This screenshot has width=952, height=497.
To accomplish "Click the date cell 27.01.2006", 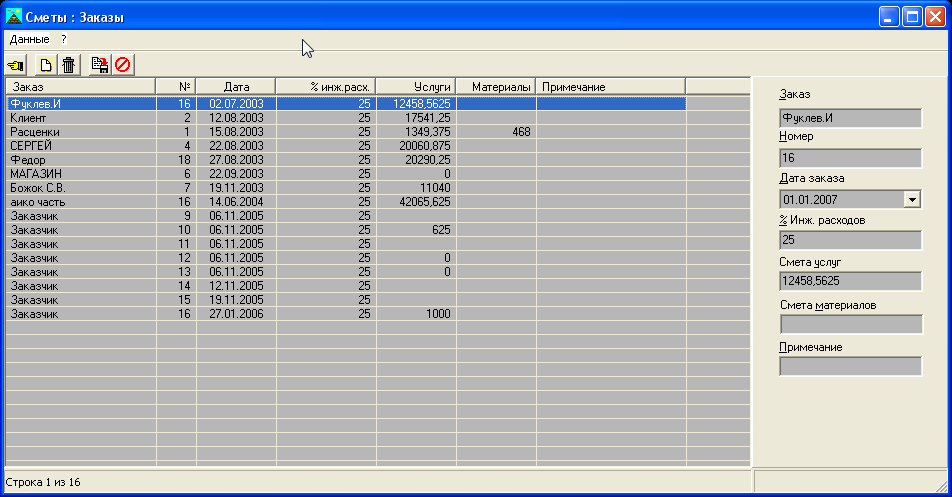I will pos(236,314).
